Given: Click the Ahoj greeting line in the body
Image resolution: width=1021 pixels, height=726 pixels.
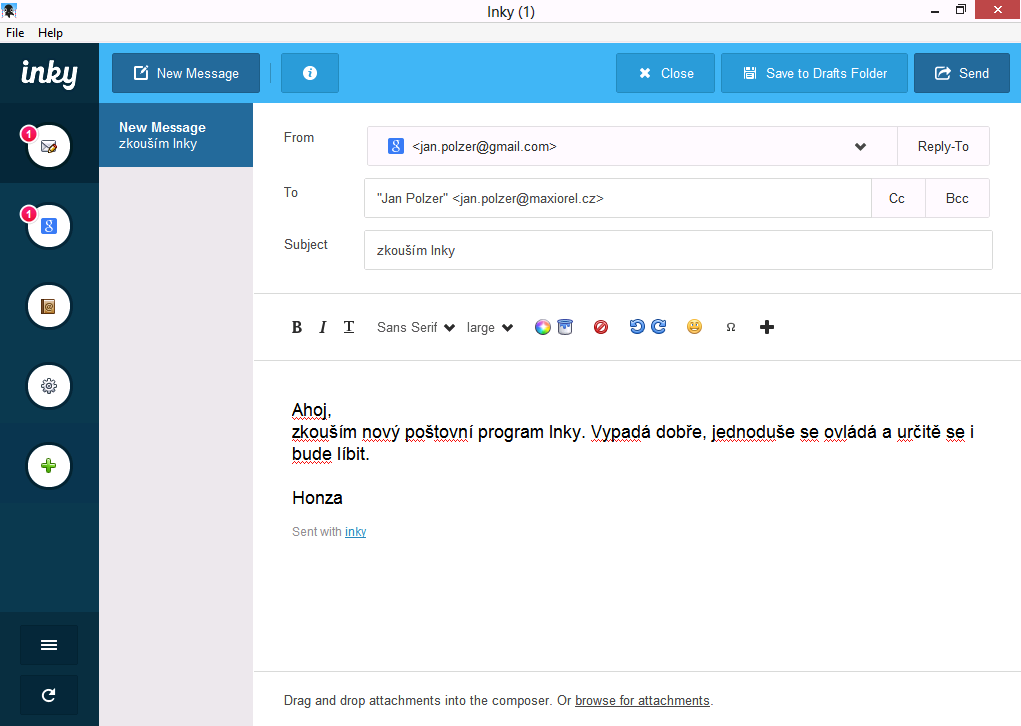Looking at the screenshot, I should pos(312,410).
